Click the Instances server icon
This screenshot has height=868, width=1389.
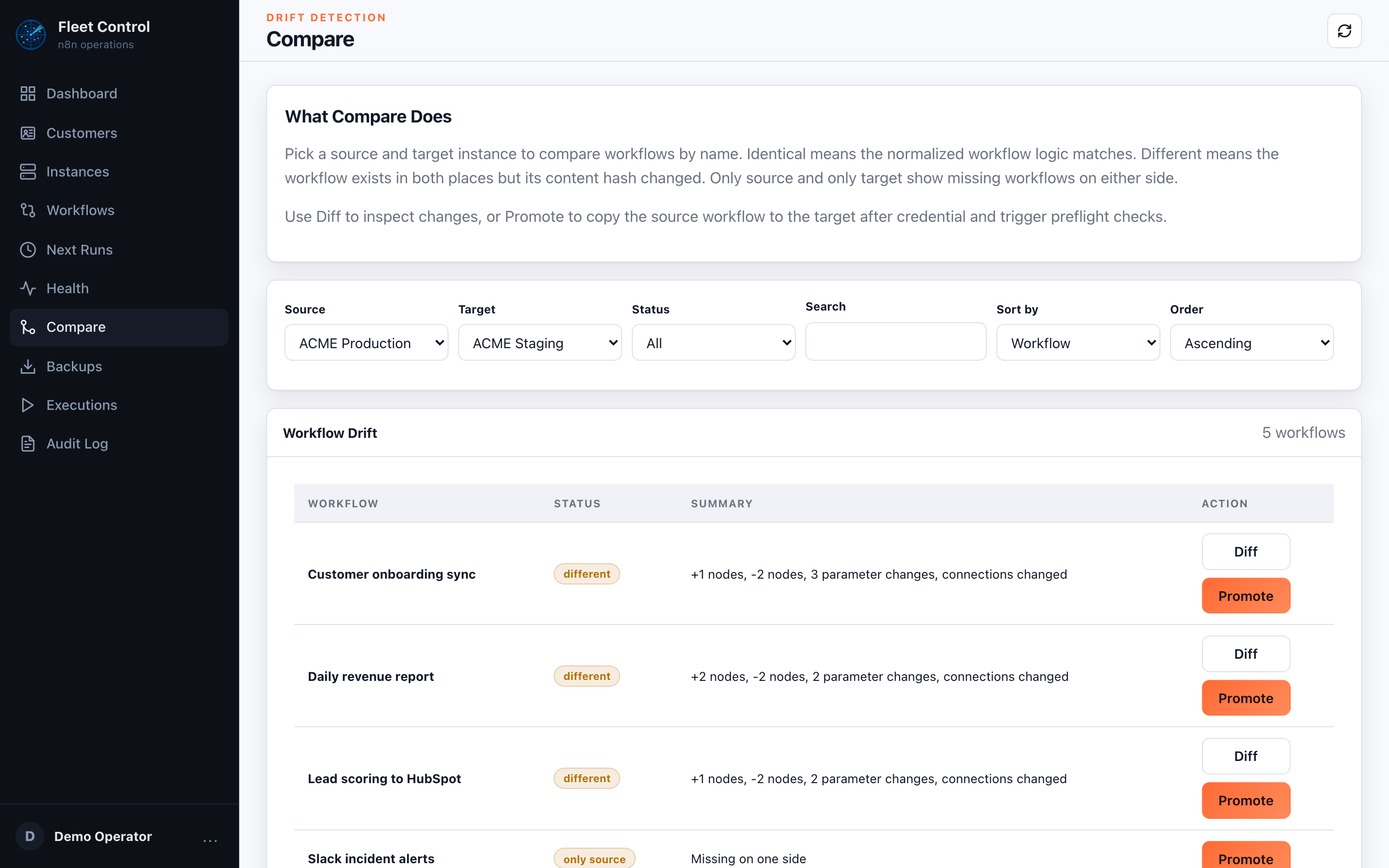[27, 172]
